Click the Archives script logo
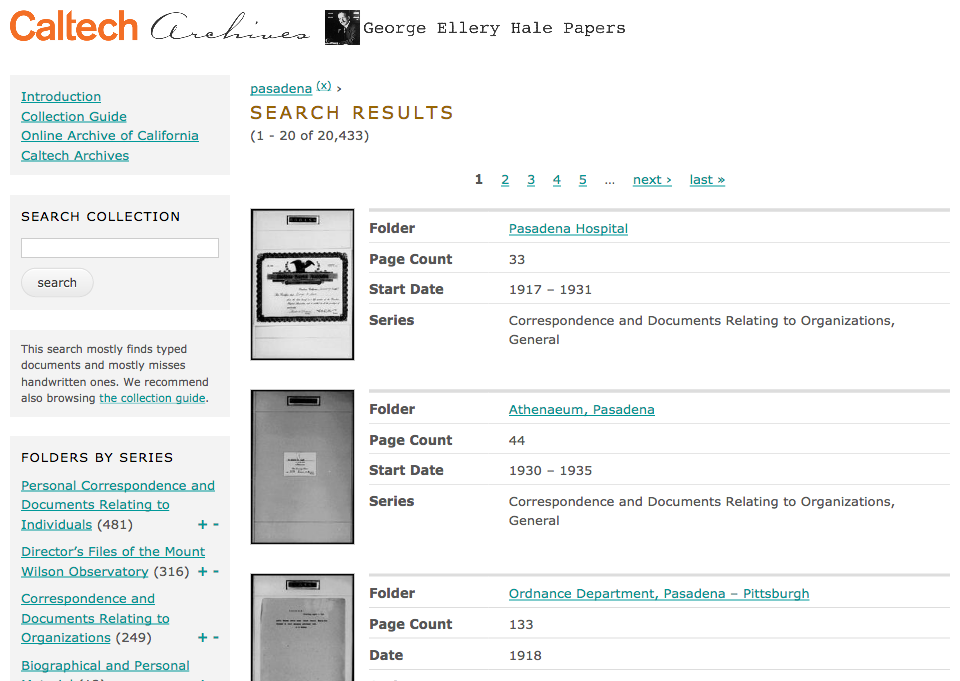The width and height of the screenshot is (960, 681). pos(230,27)
